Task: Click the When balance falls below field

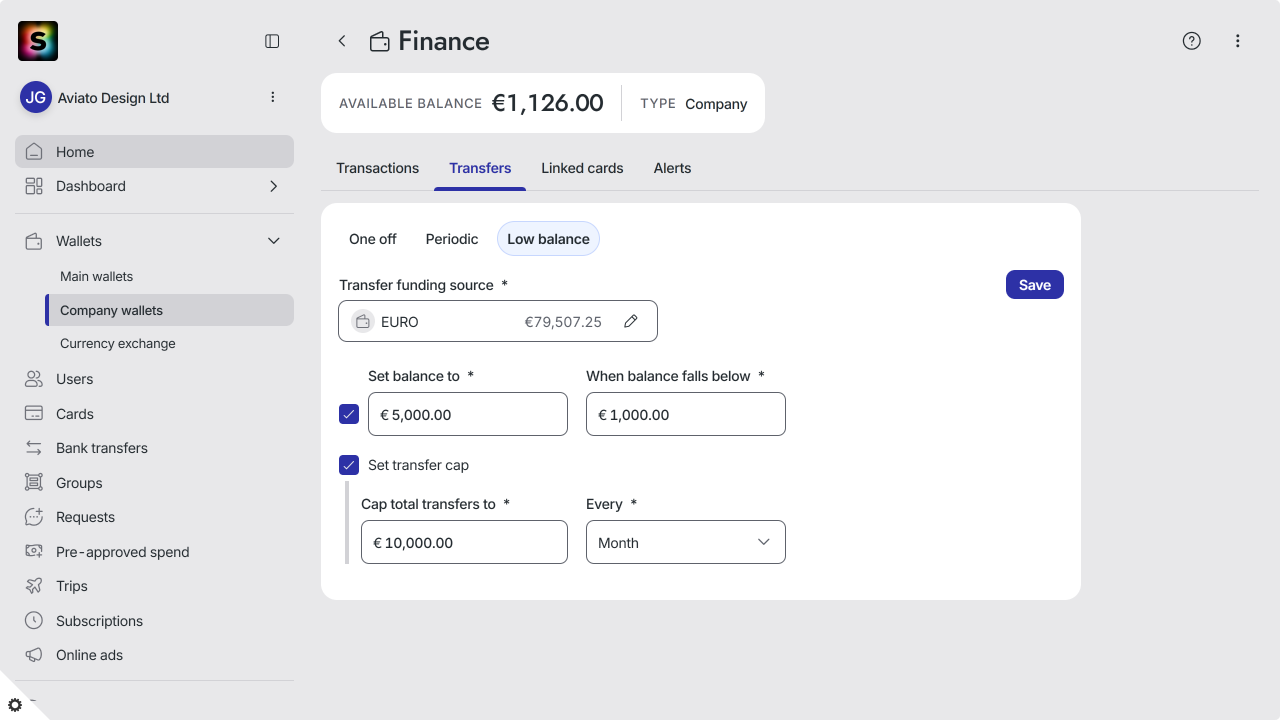Action: (686, 414)
